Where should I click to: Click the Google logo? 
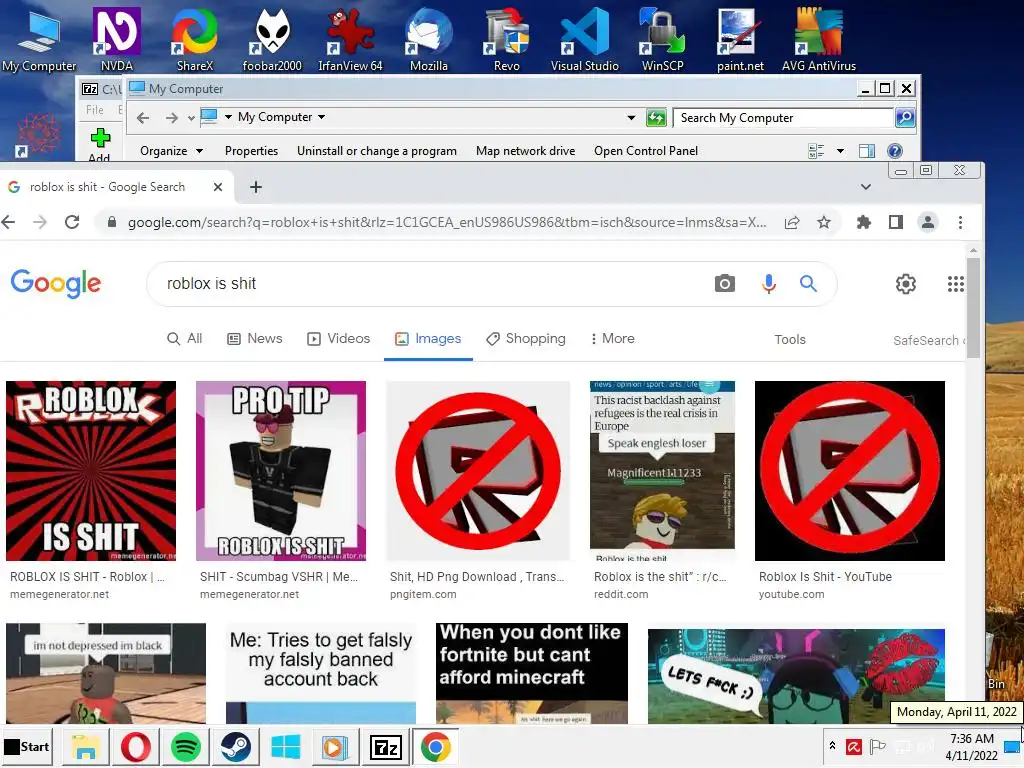(56, 283)
